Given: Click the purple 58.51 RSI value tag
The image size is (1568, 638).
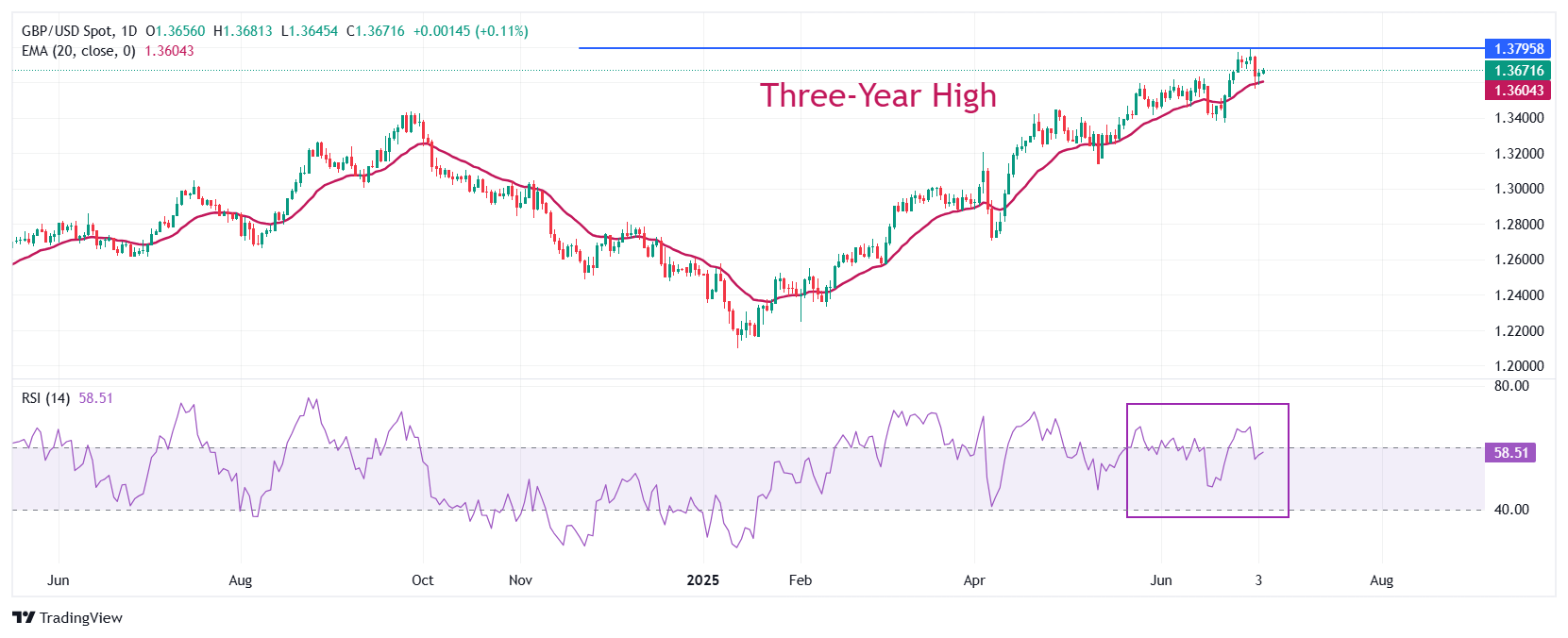Looking at the screenshot, I should pos(1510,453).
